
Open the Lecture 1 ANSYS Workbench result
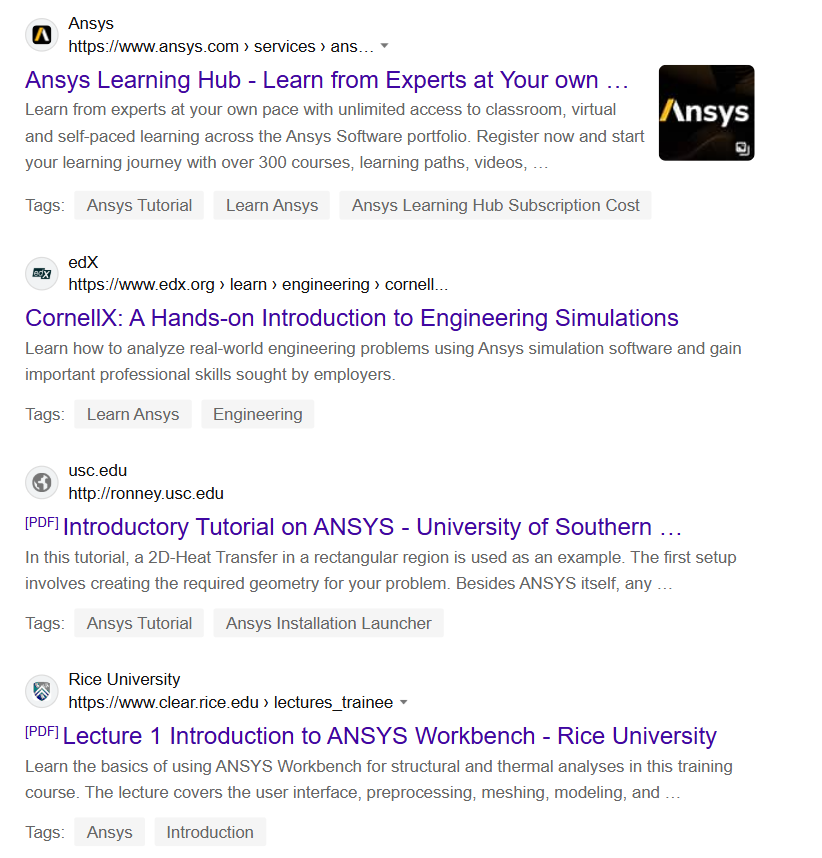click(x=389, y=736)
